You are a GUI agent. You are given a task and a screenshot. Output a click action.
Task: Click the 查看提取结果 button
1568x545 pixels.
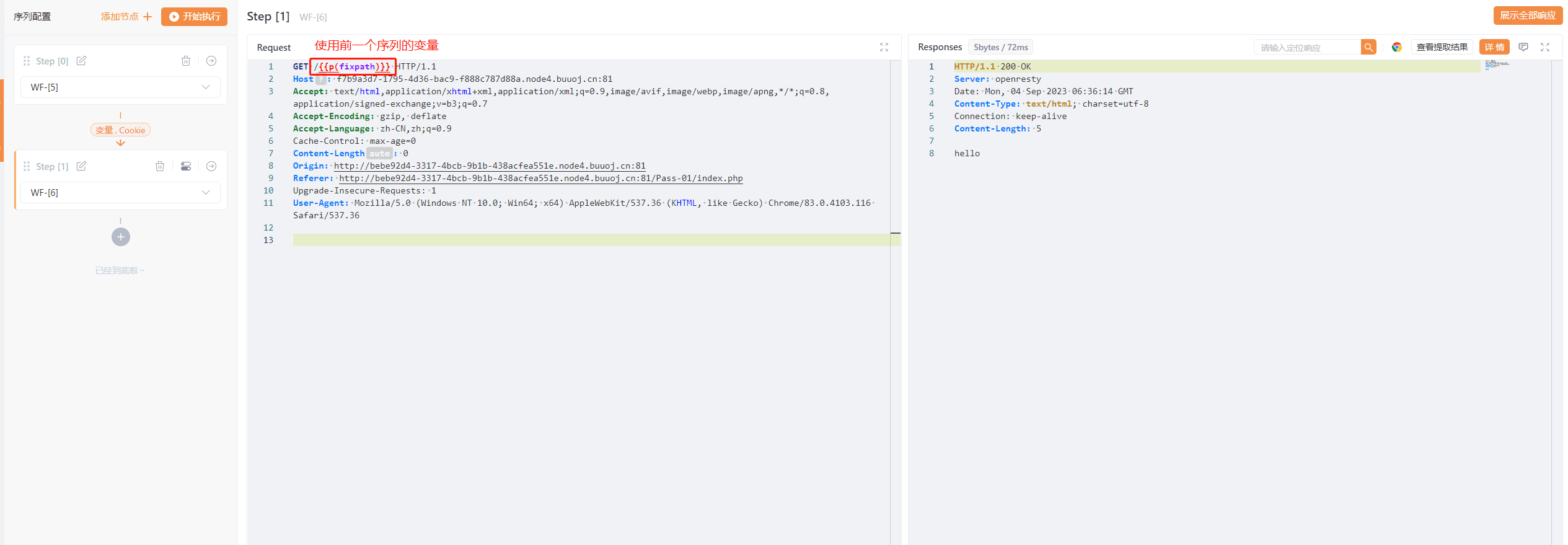point(1442,47)
